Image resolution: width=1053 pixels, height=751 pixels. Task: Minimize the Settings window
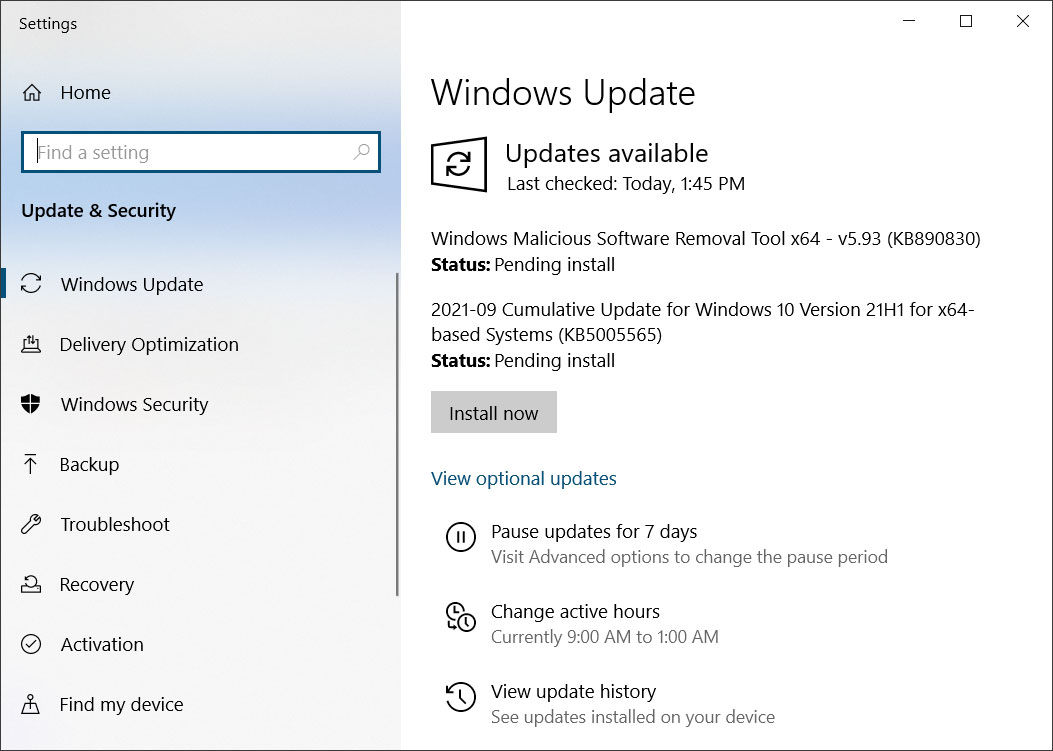pos(909,21)
